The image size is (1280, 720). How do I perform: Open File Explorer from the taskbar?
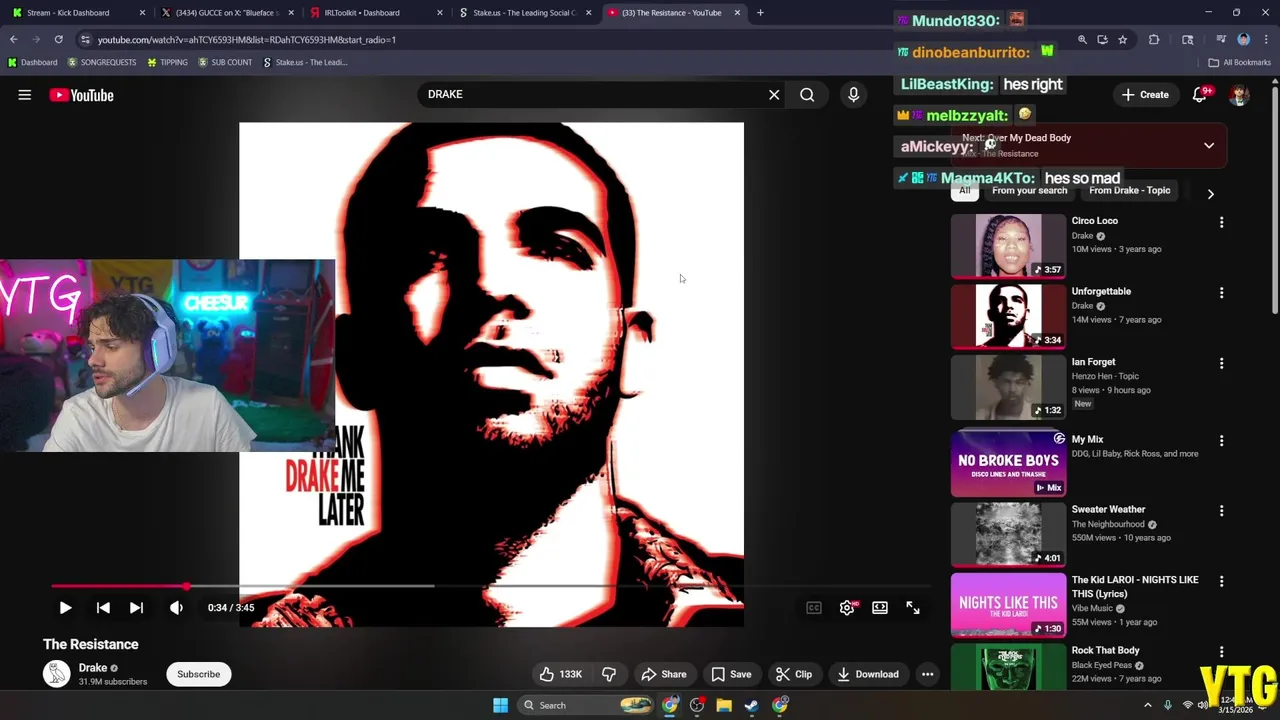[724, 705]
